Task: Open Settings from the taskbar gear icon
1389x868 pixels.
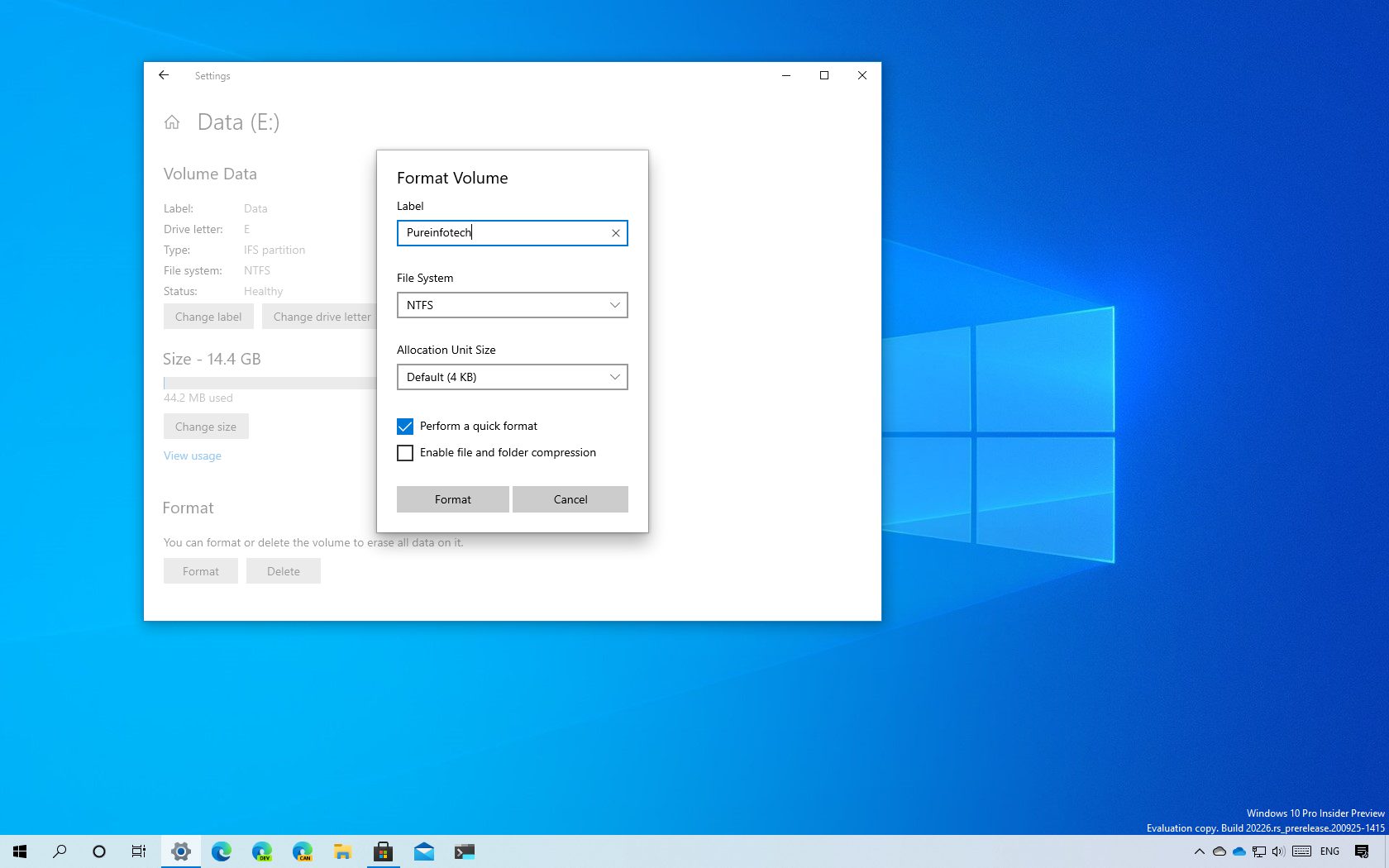Action: [180, 851]
